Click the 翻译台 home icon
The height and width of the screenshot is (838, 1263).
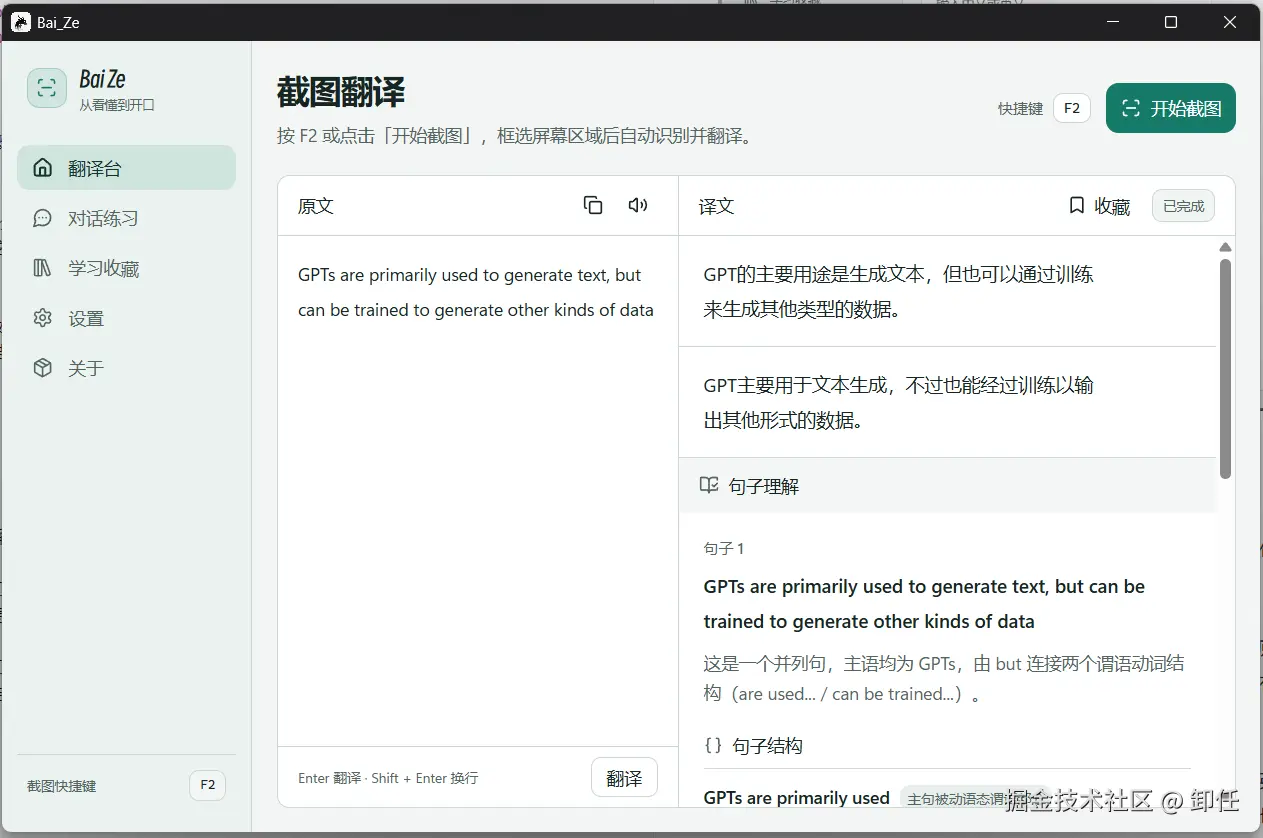[x=42, y=168]
